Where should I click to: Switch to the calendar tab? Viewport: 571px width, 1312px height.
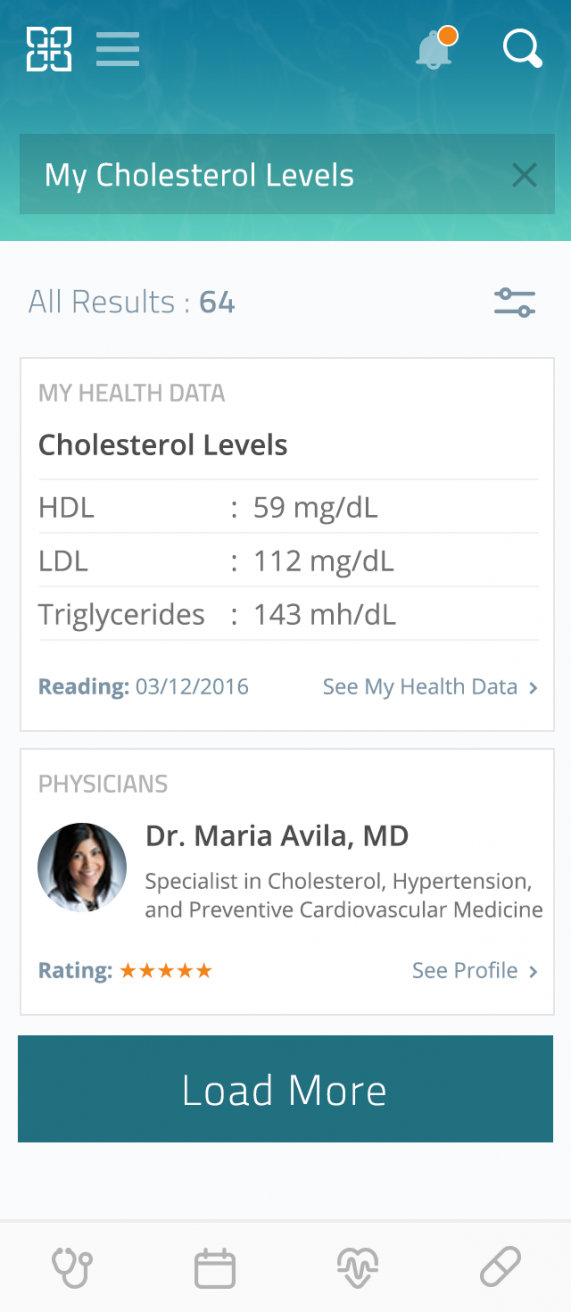pos(214,1269)
